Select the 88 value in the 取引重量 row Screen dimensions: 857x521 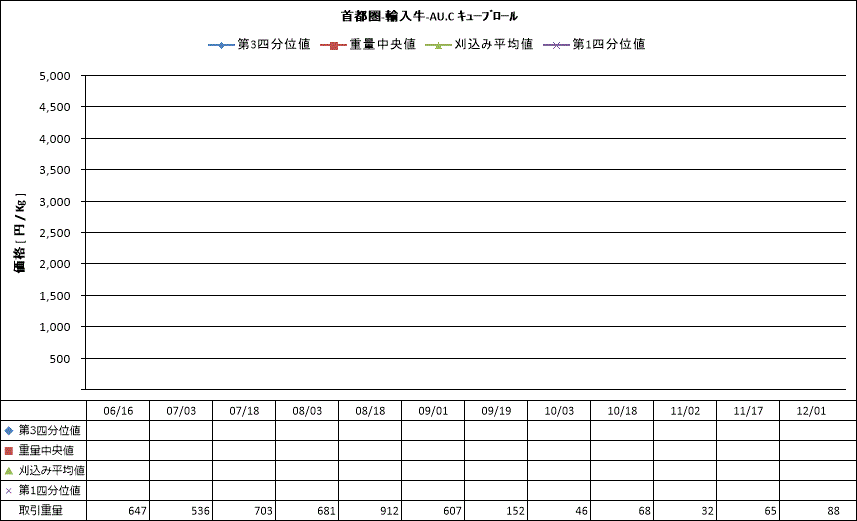tap(832, 511)
